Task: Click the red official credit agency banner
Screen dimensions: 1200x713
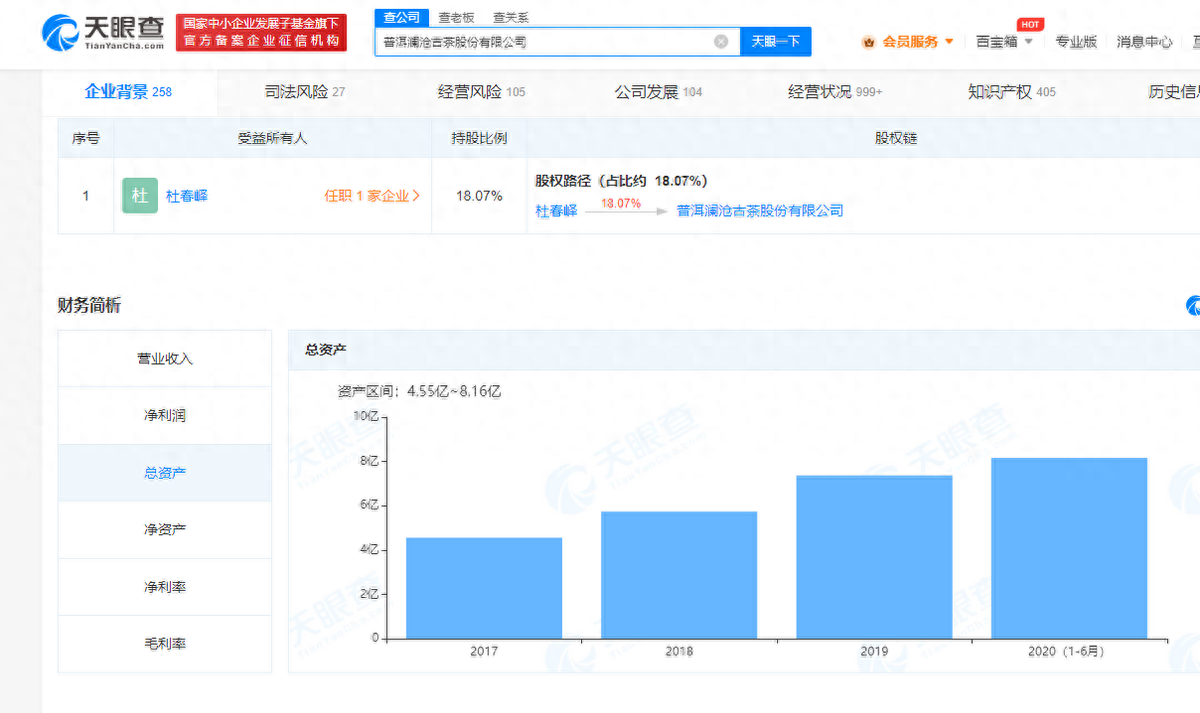Action: pyautogui.click(x=261, y=33)
